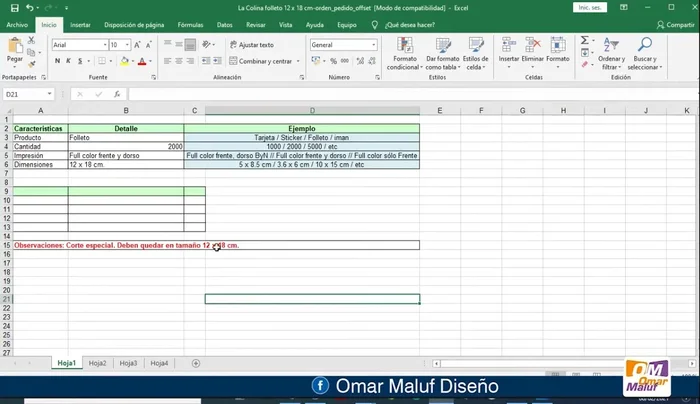Toggle italic (K) formatting
Image resolution: width=700 pixels, height=404 pixels.
tap(68, 61)
